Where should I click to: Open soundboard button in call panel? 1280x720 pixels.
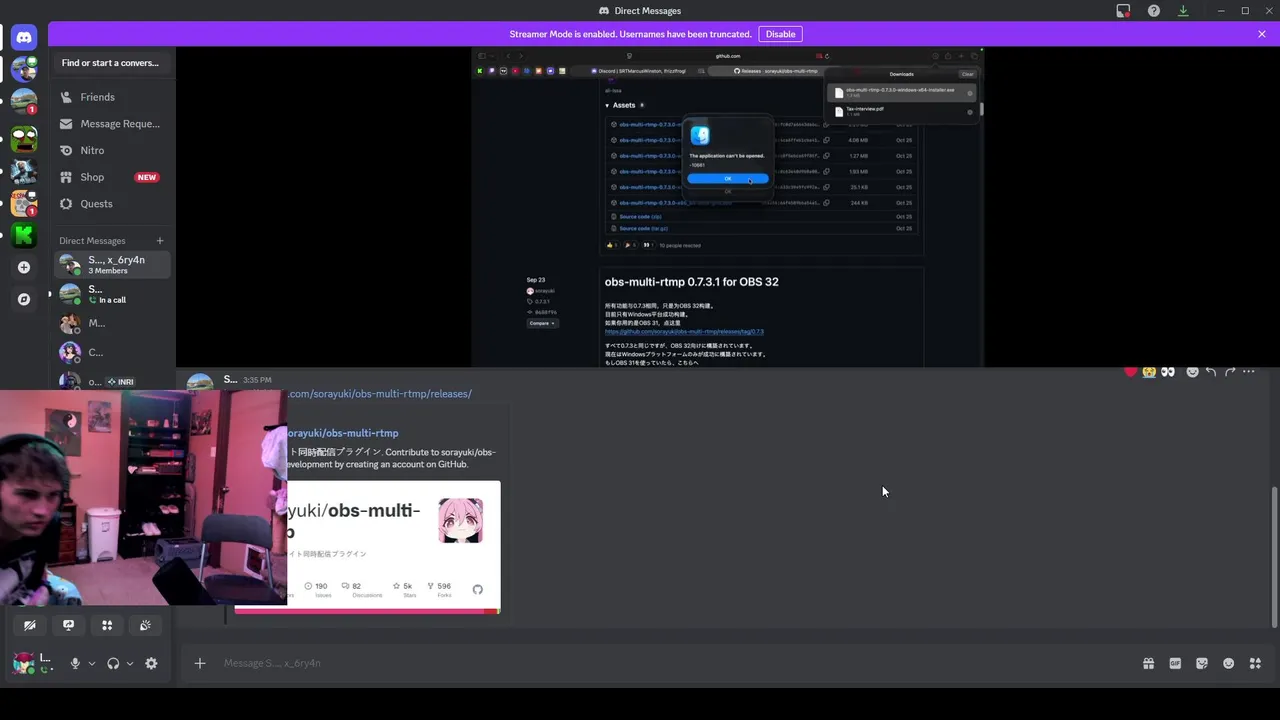pyautogui.click(x=145, y=625)
